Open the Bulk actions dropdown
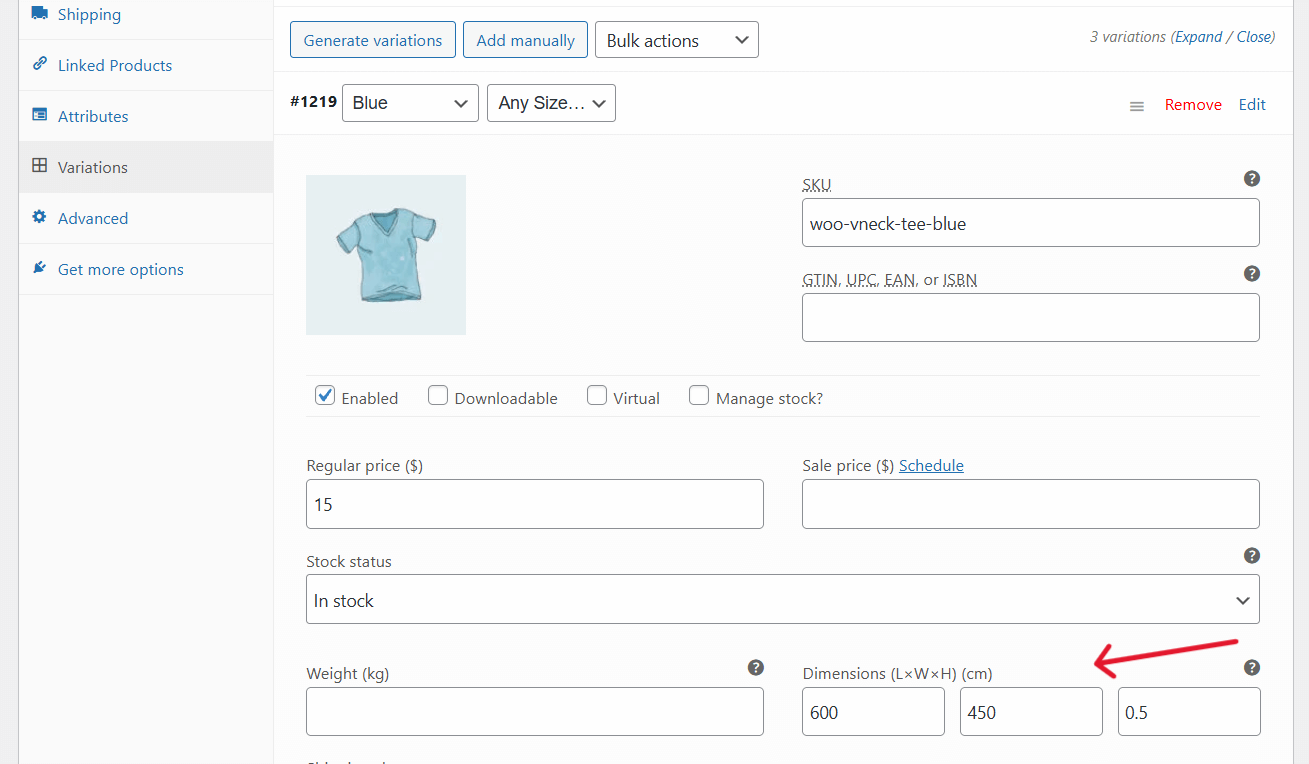The height and width of the screenshot is (764, 1309). point(676,40)
